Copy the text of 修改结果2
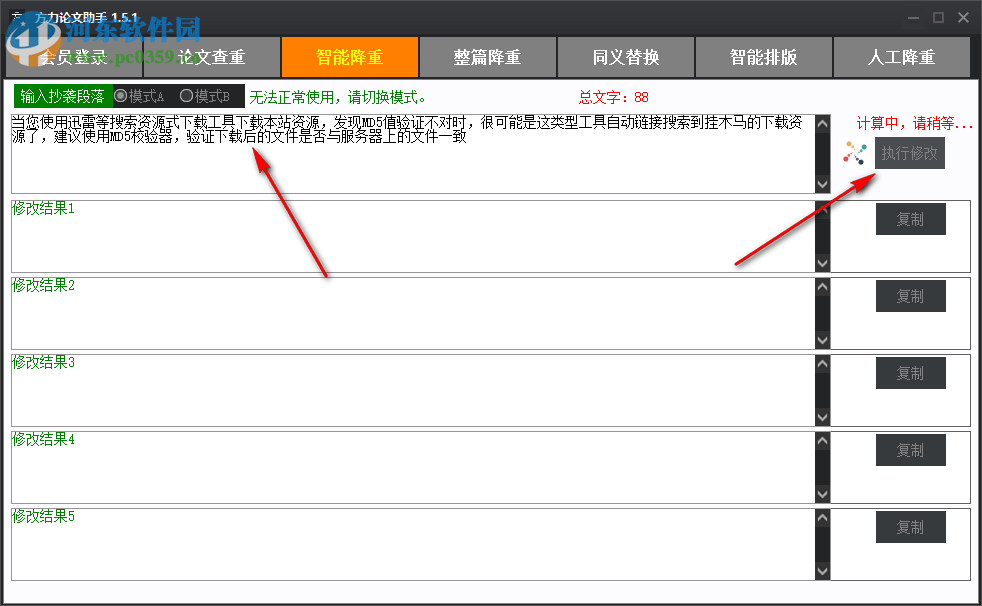Image resolution: width=982 pixels, height=606 pixels. pos(910,296)
